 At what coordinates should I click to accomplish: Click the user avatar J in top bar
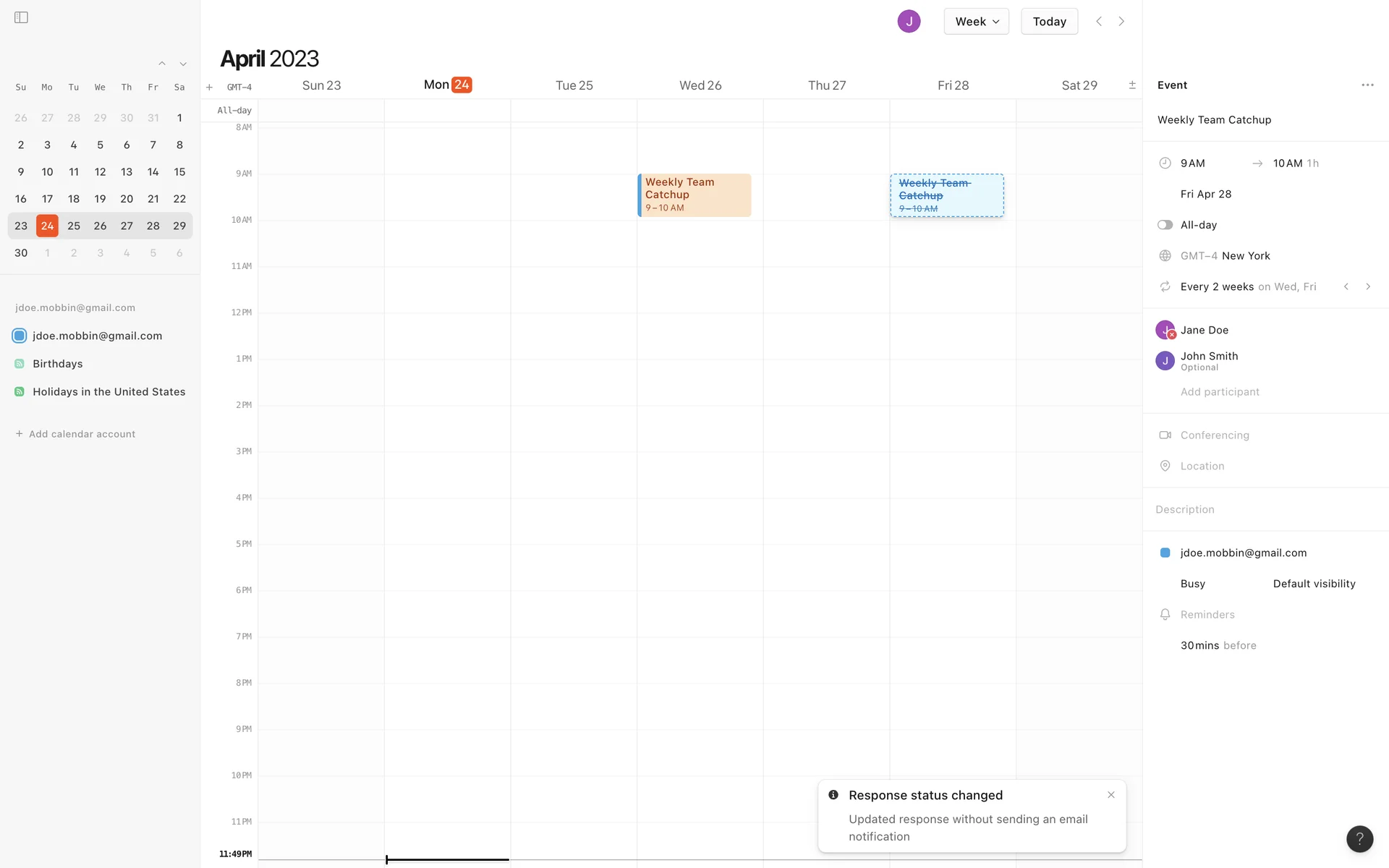[909, 22]
